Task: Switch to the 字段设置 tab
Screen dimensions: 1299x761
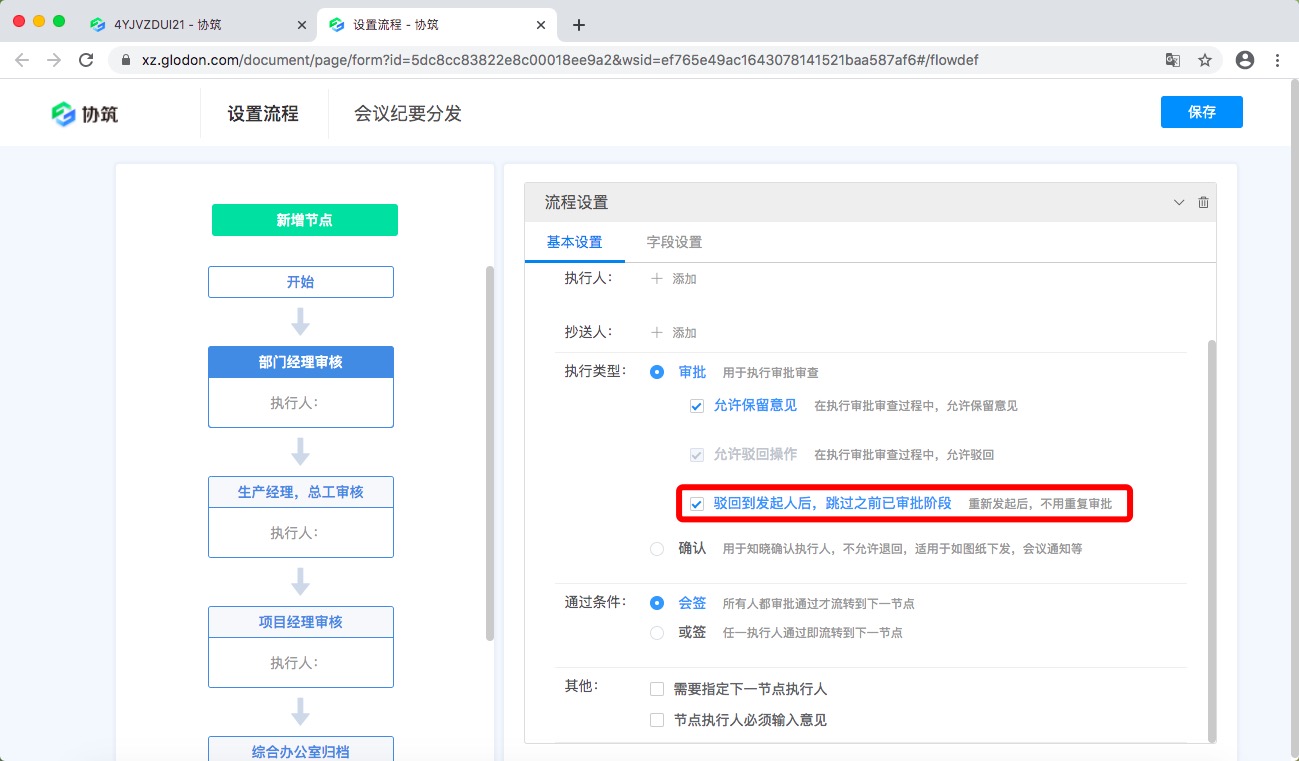Action: click(x=676, y=241)
